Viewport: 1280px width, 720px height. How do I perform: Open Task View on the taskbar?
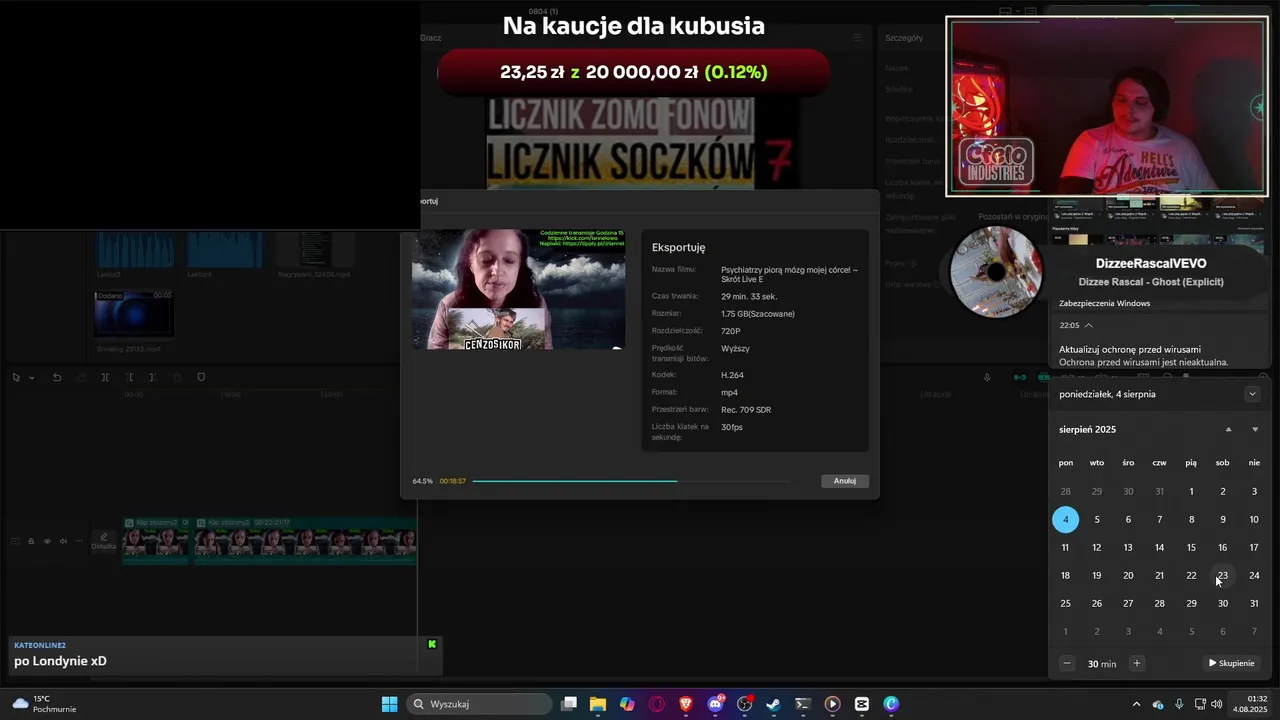(569, 704)
